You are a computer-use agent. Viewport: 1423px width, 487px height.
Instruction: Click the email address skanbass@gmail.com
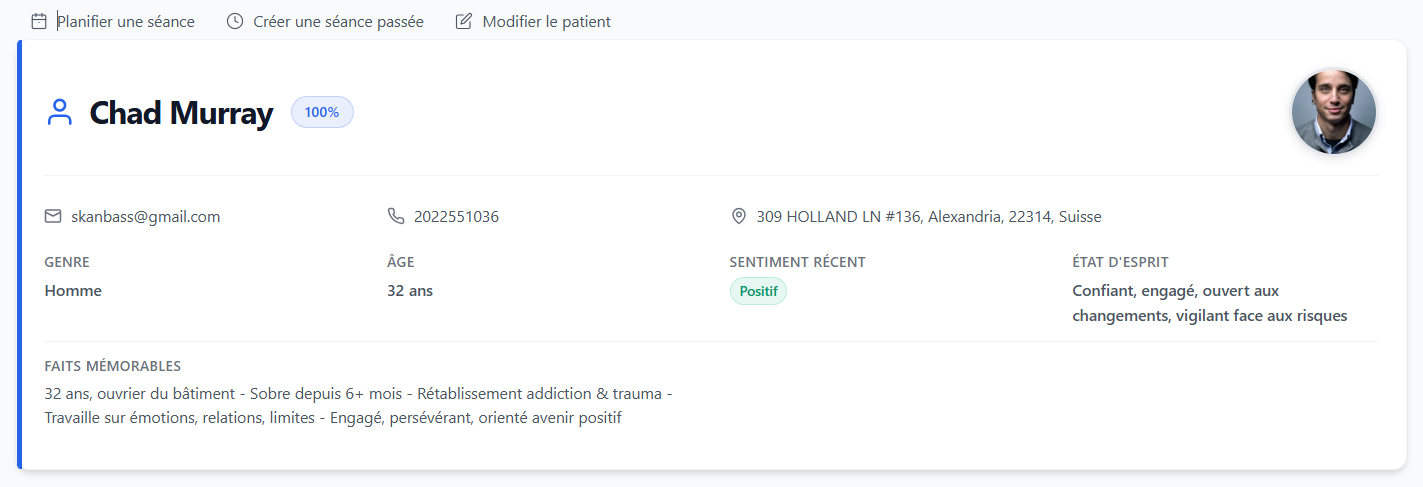(x=146, y=216)
